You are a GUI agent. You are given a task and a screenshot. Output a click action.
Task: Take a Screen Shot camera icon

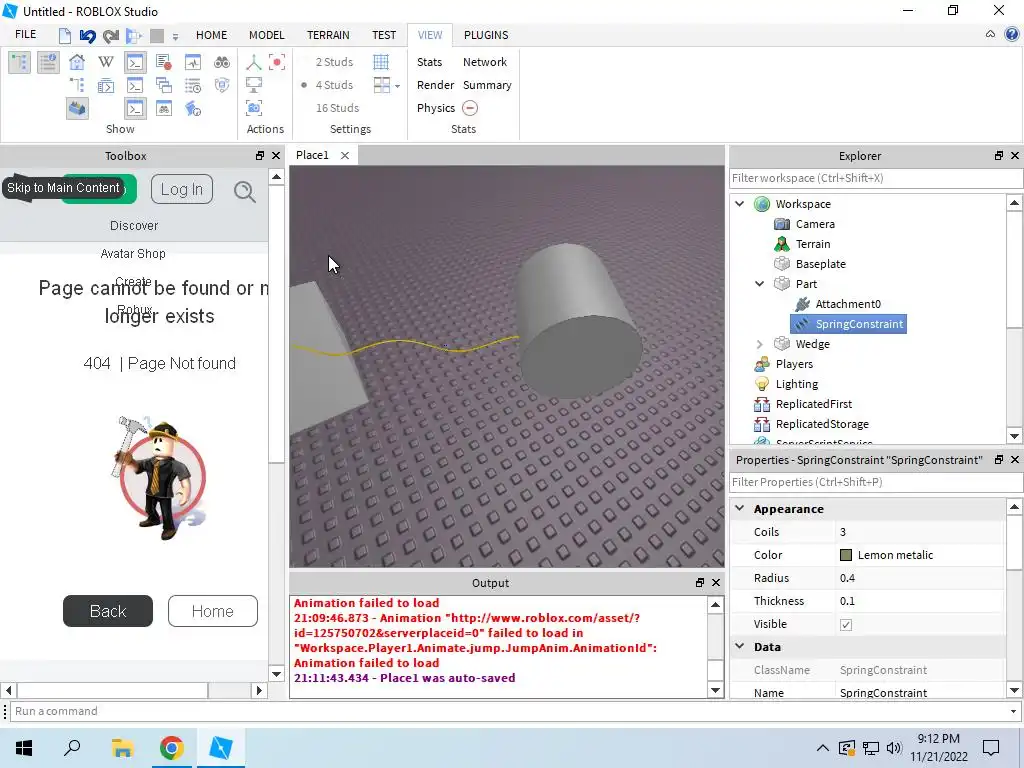coord(254,108)
